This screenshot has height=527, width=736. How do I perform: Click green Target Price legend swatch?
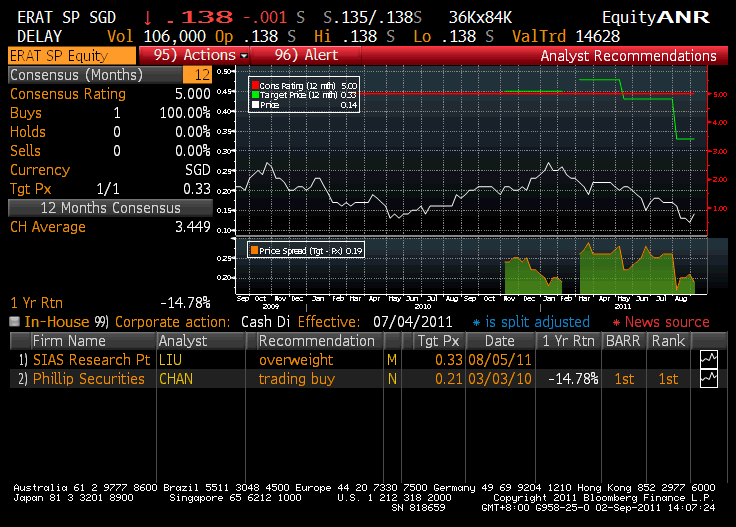(255, 95)
